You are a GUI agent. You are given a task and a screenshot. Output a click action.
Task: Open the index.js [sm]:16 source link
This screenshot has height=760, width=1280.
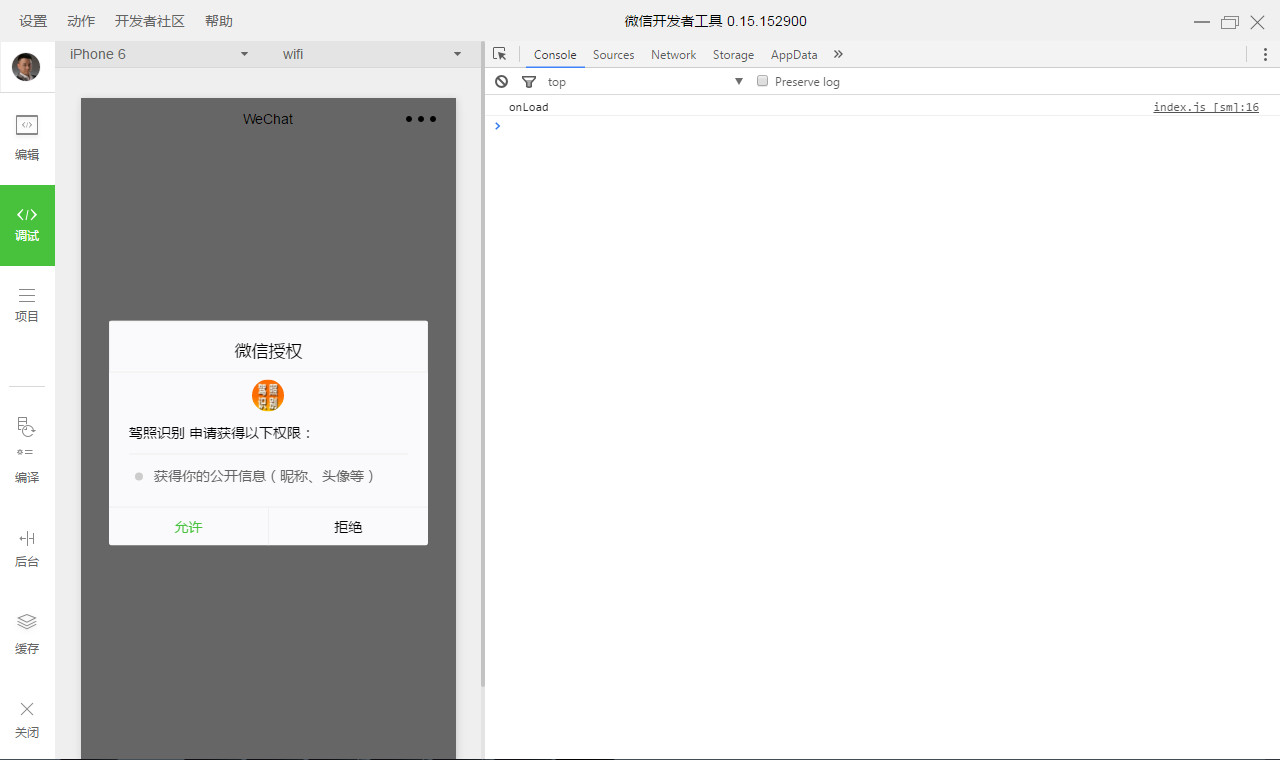click(x=1206, y=107)
